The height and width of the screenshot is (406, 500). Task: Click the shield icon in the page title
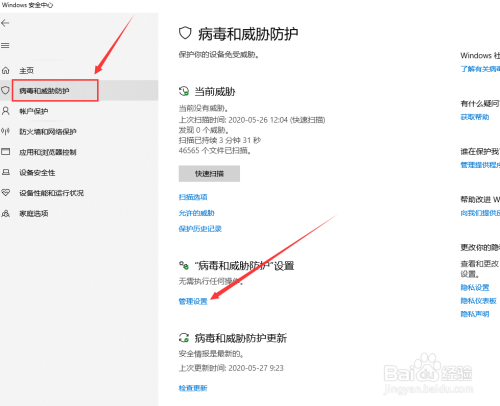[185, 33]
